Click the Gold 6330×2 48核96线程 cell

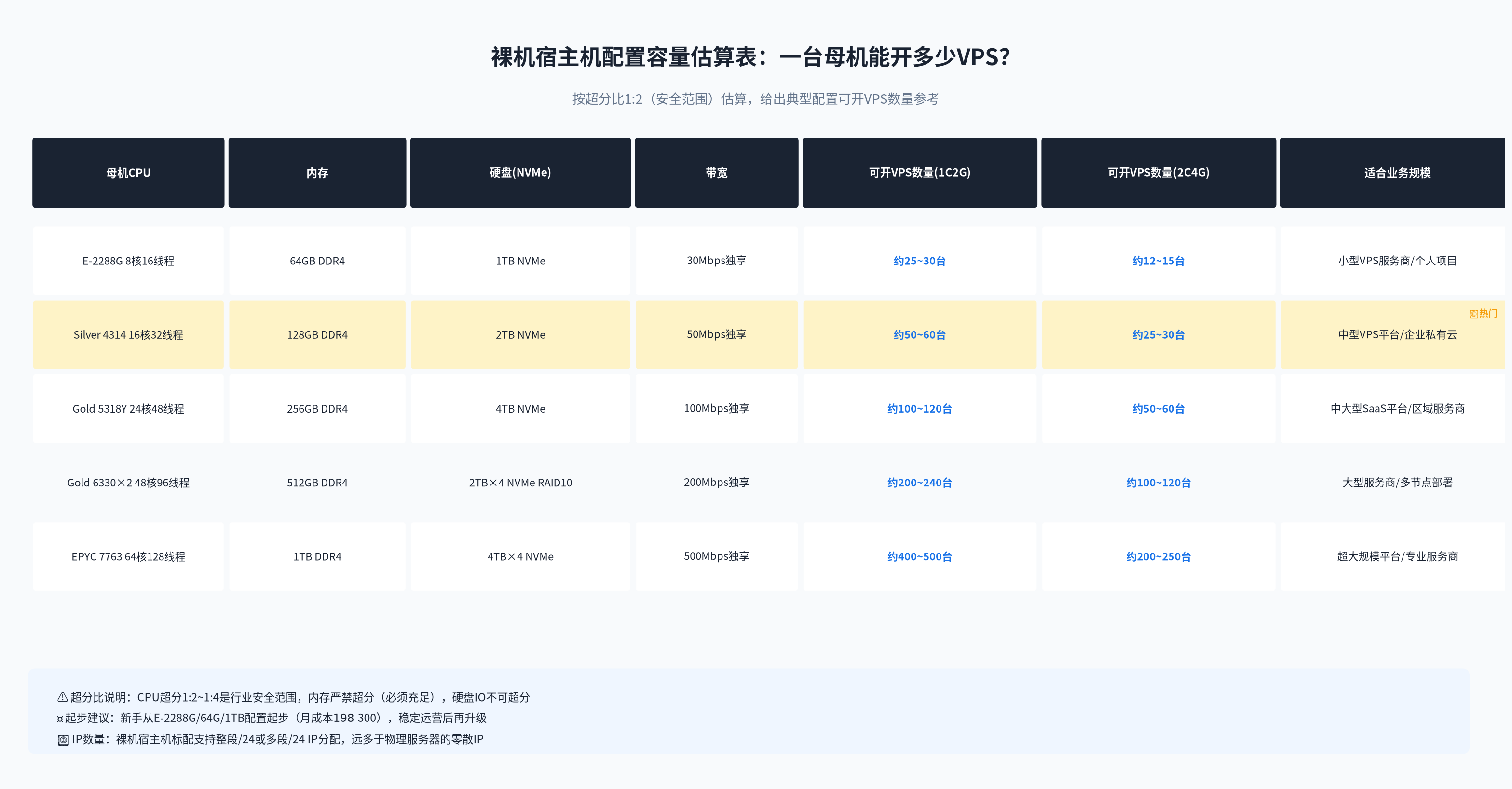[x=128, y=483]
